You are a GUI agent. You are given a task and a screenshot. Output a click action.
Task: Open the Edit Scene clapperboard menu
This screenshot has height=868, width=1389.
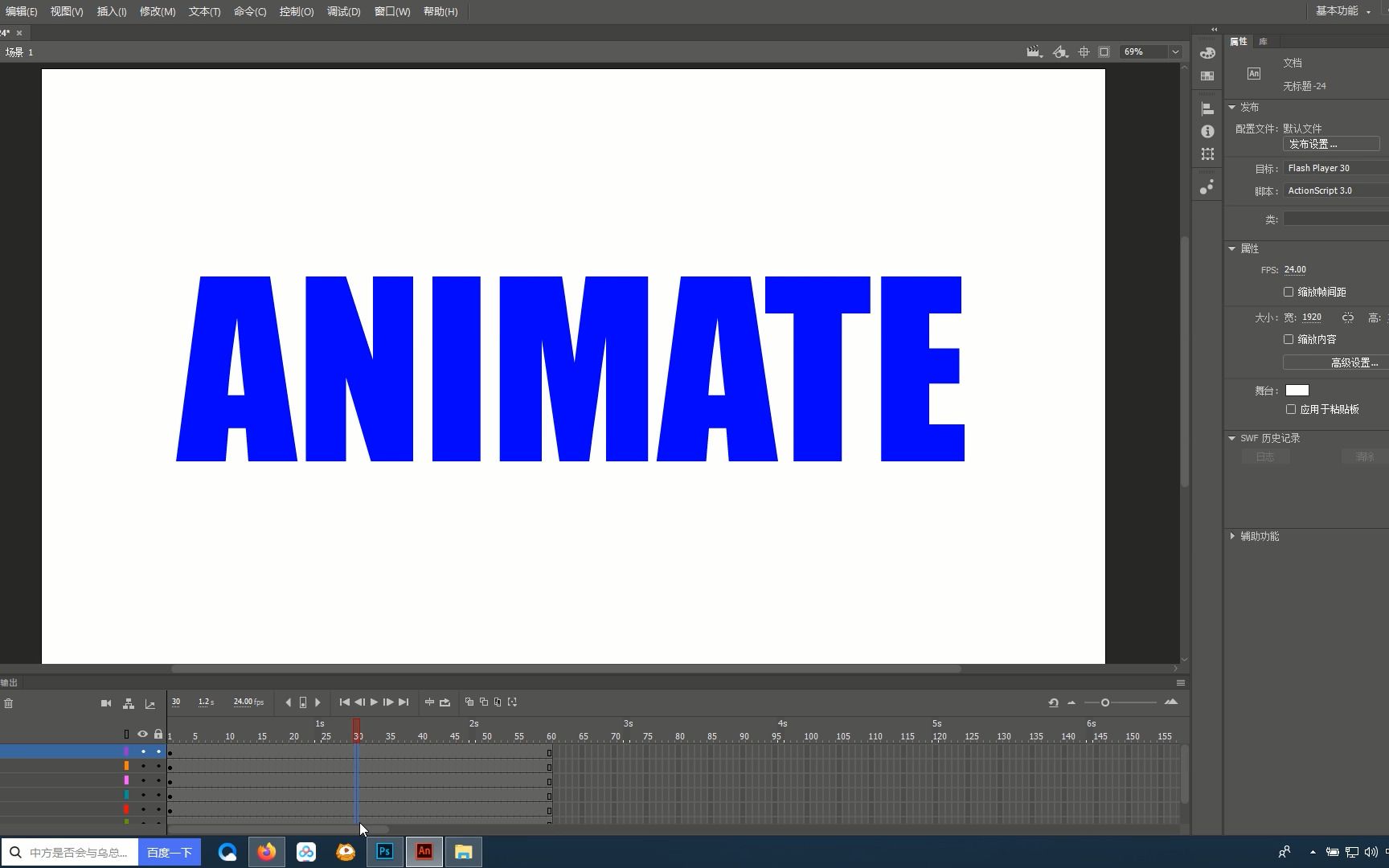(x=1035, y=51)
